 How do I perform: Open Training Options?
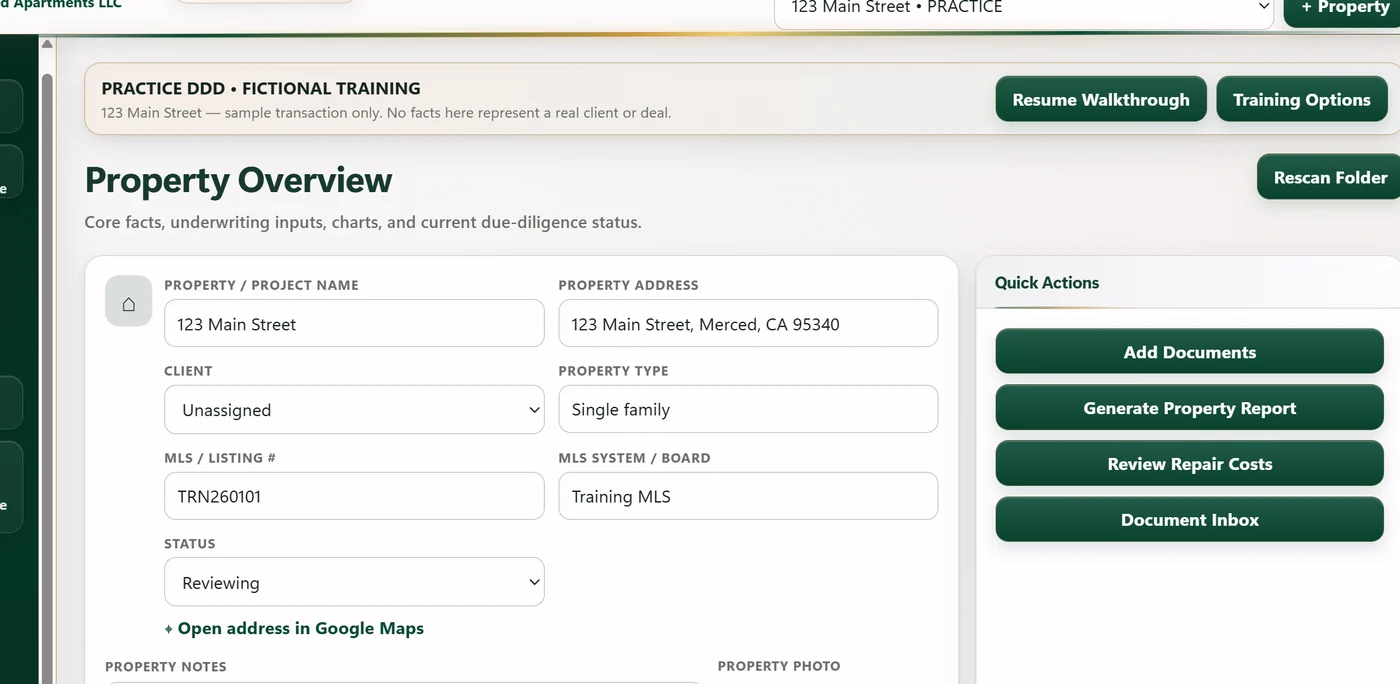click(x=1301, y=100)
